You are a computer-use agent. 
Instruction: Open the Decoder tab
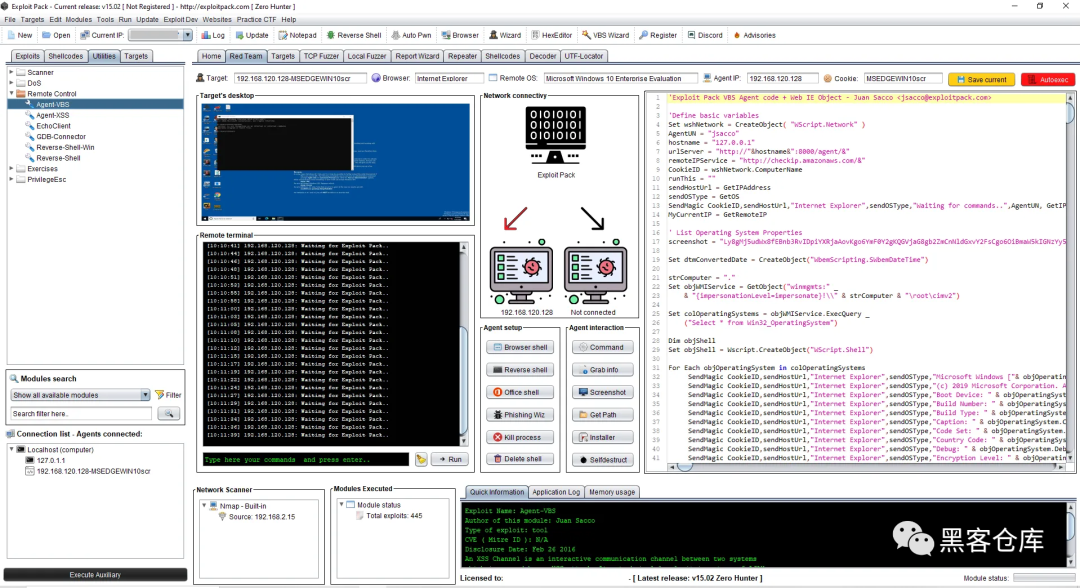[543, 56]
